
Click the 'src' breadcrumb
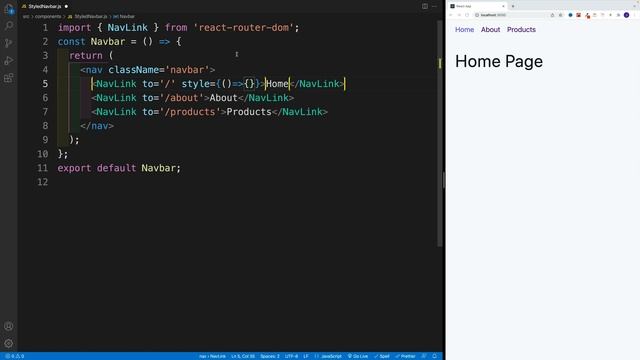click(x=26, y=17)
